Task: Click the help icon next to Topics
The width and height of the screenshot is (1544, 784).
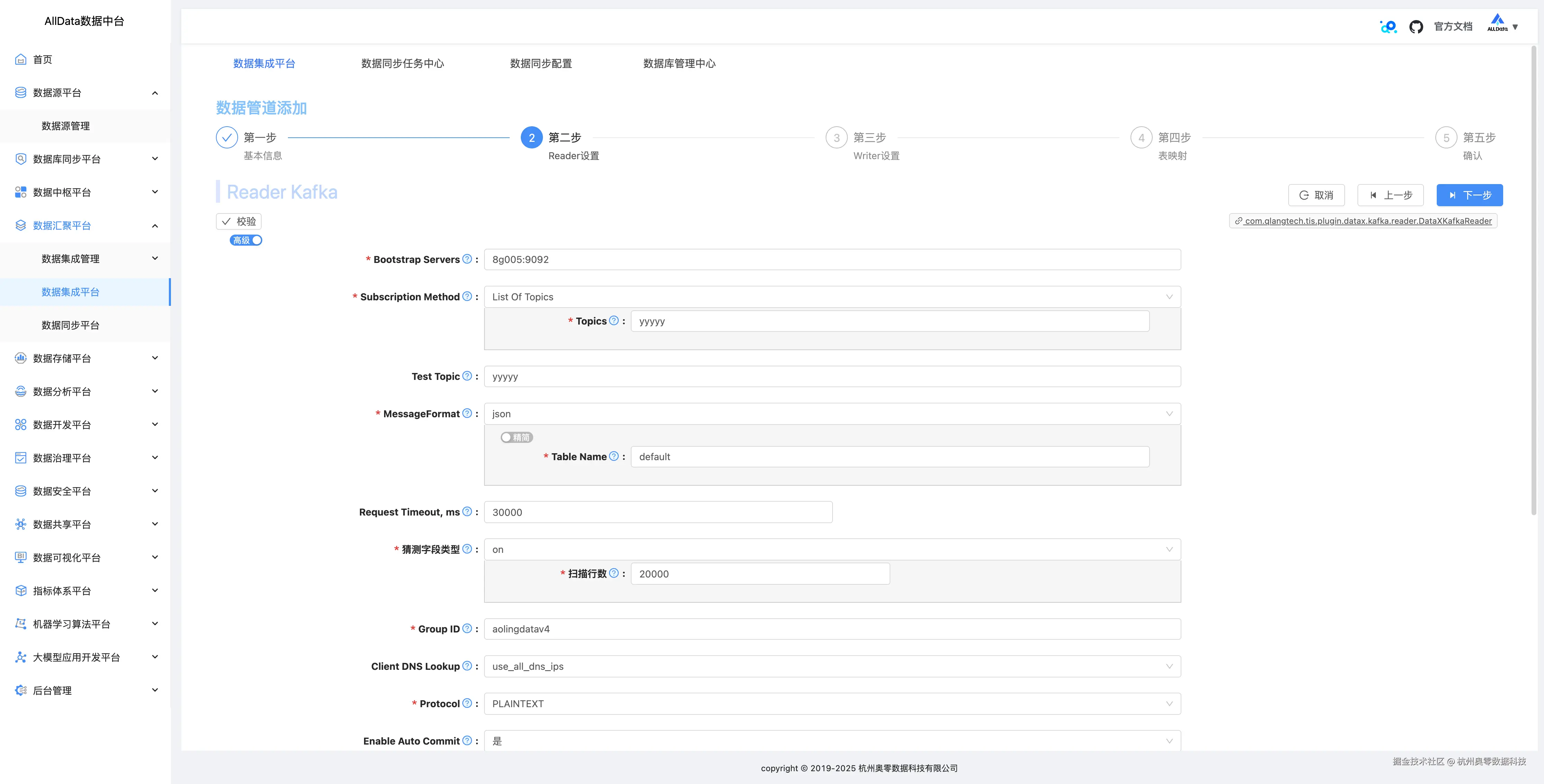Action: click(x=613, y=321)
